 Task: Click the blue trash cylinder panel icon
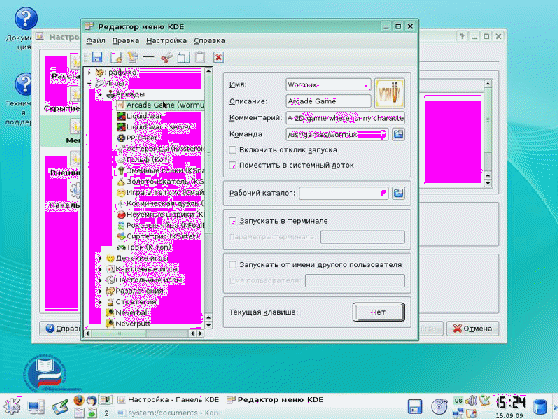pyautogui.click(x=540, y=407)
